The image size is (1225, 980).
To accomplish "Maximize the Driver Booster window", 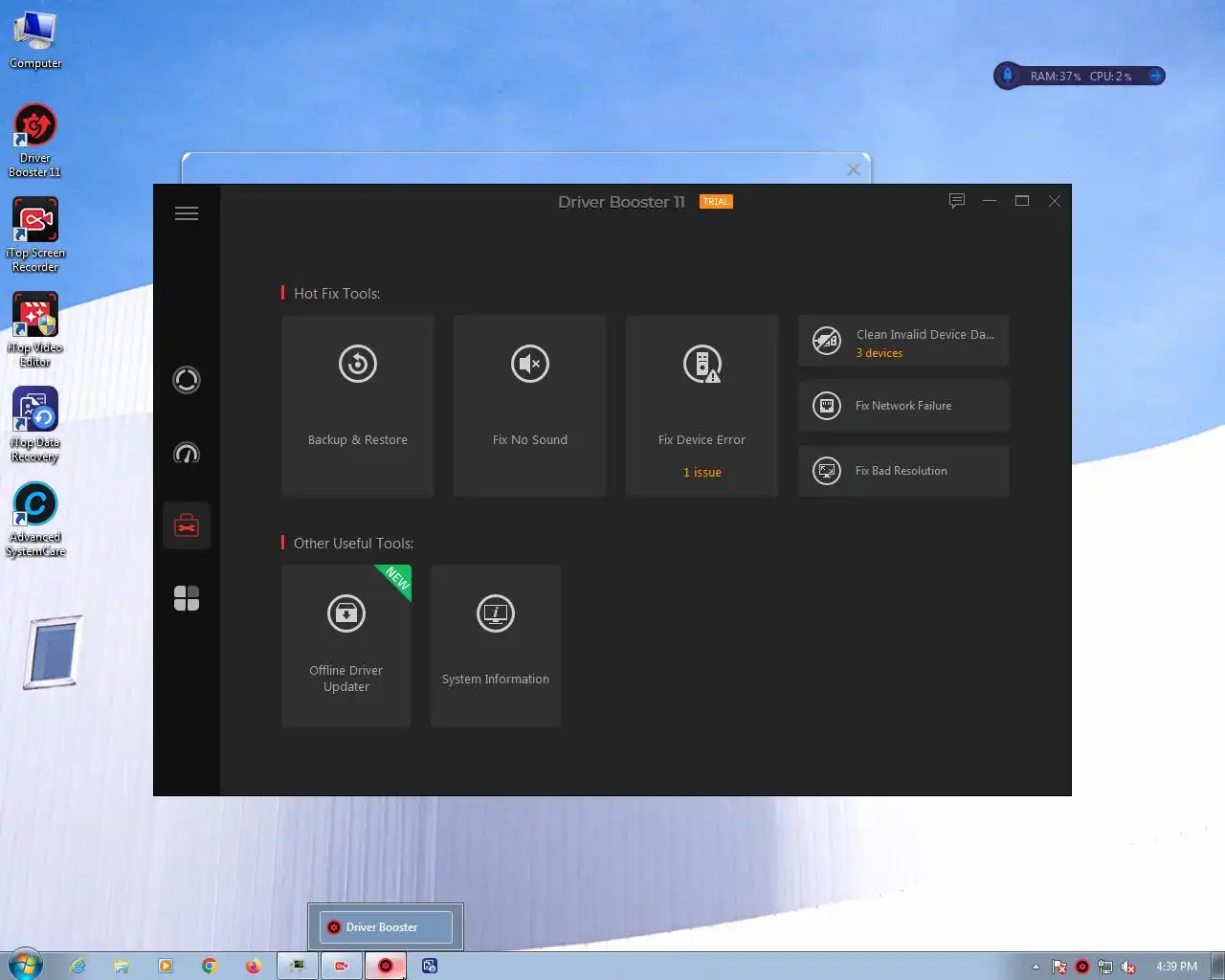I will [1022, 201].
